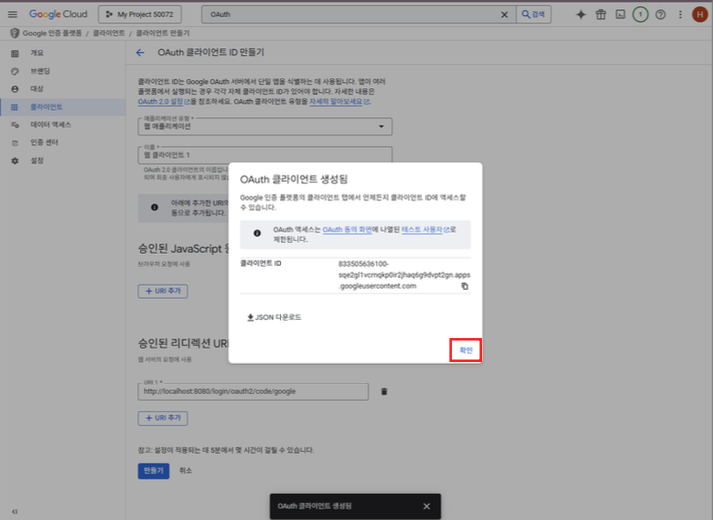Click the back arrow beside OAuth 클라이언트 ID 만들기
The image size is (713, 520).
[140, 53]
